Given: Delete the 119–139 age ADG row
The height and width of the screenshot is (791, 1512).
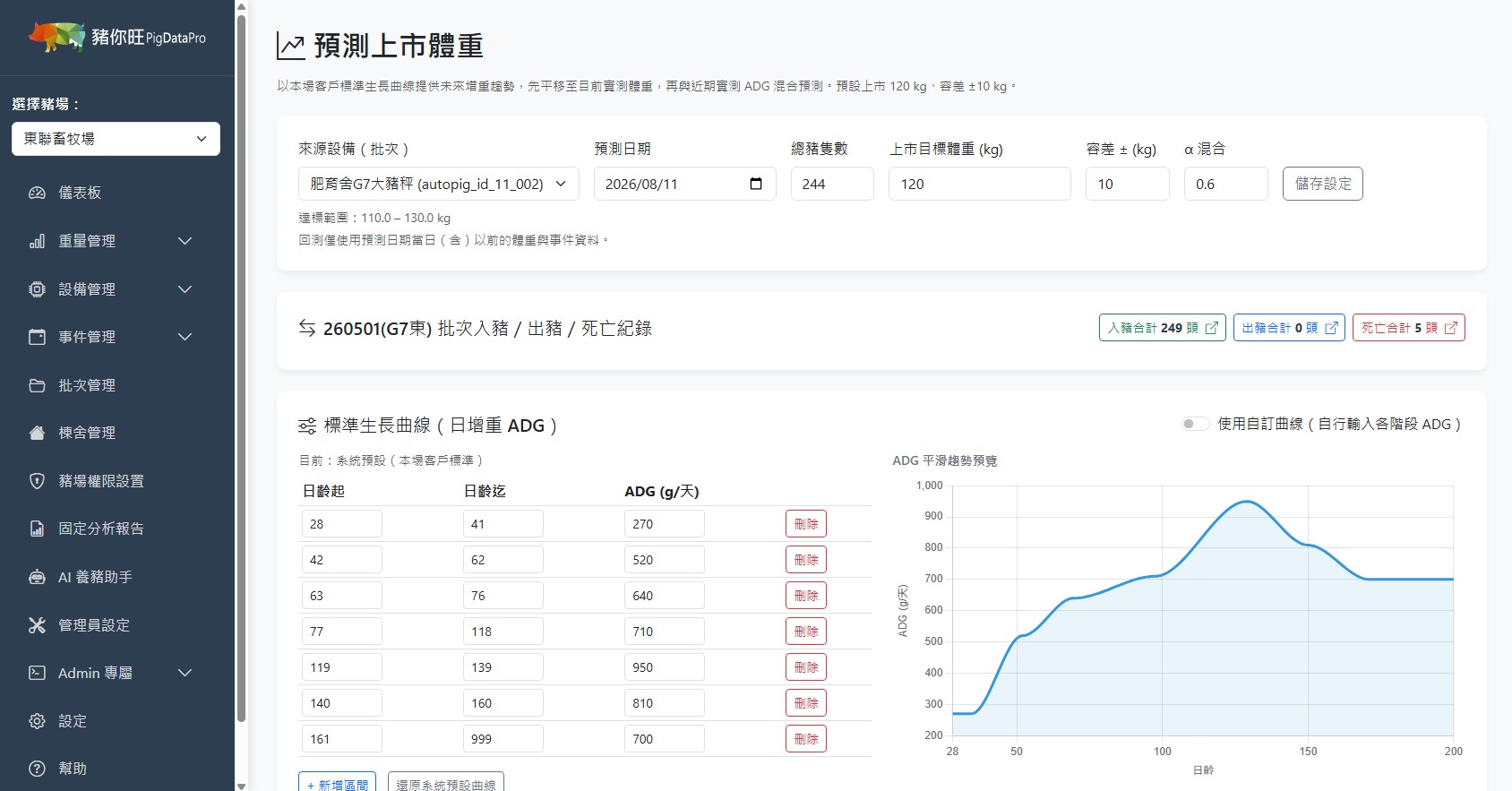Looking at the screenshot, I should tap(806, 667).
